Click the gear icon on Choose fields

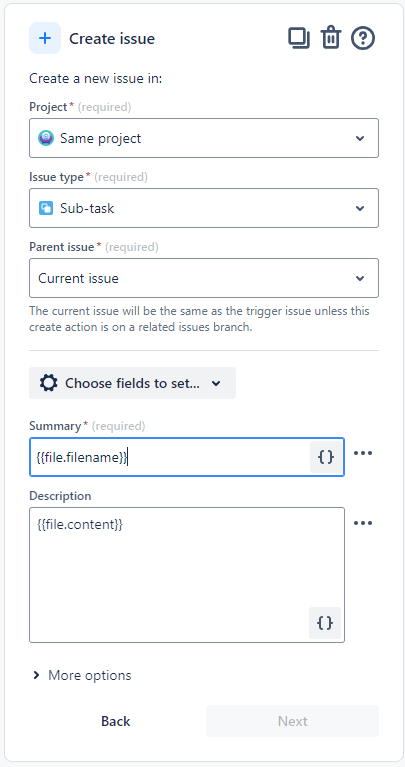(48, 383)
